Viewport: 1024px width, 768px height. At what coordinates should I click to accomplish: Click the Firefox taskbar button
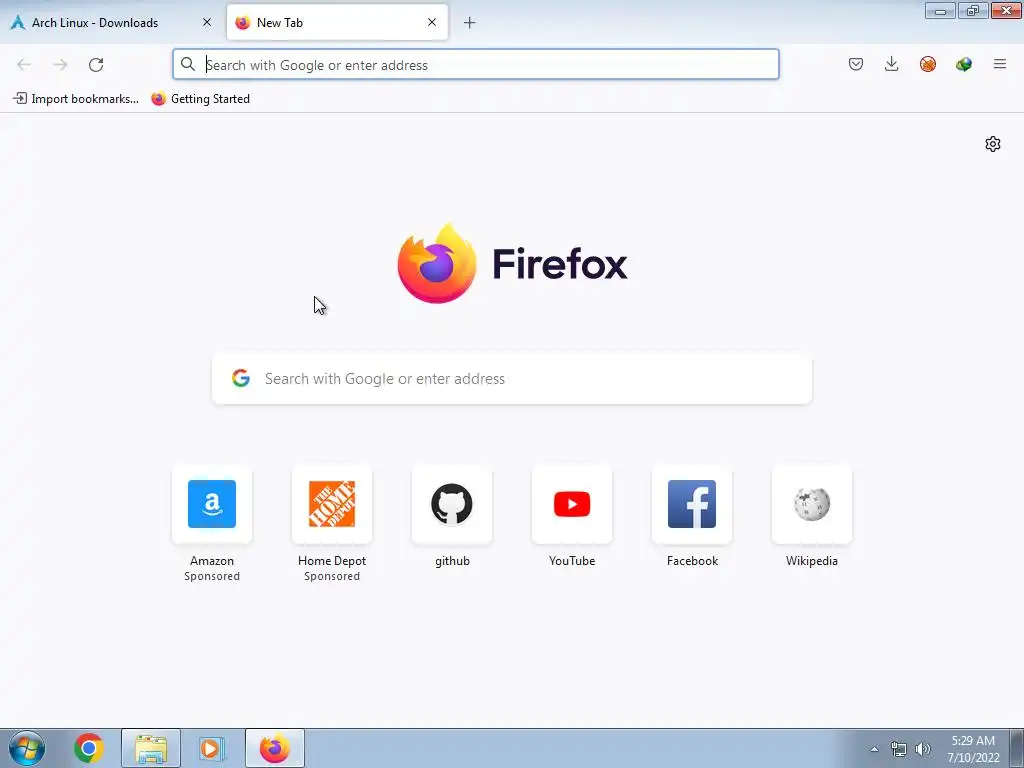point(275,748)
